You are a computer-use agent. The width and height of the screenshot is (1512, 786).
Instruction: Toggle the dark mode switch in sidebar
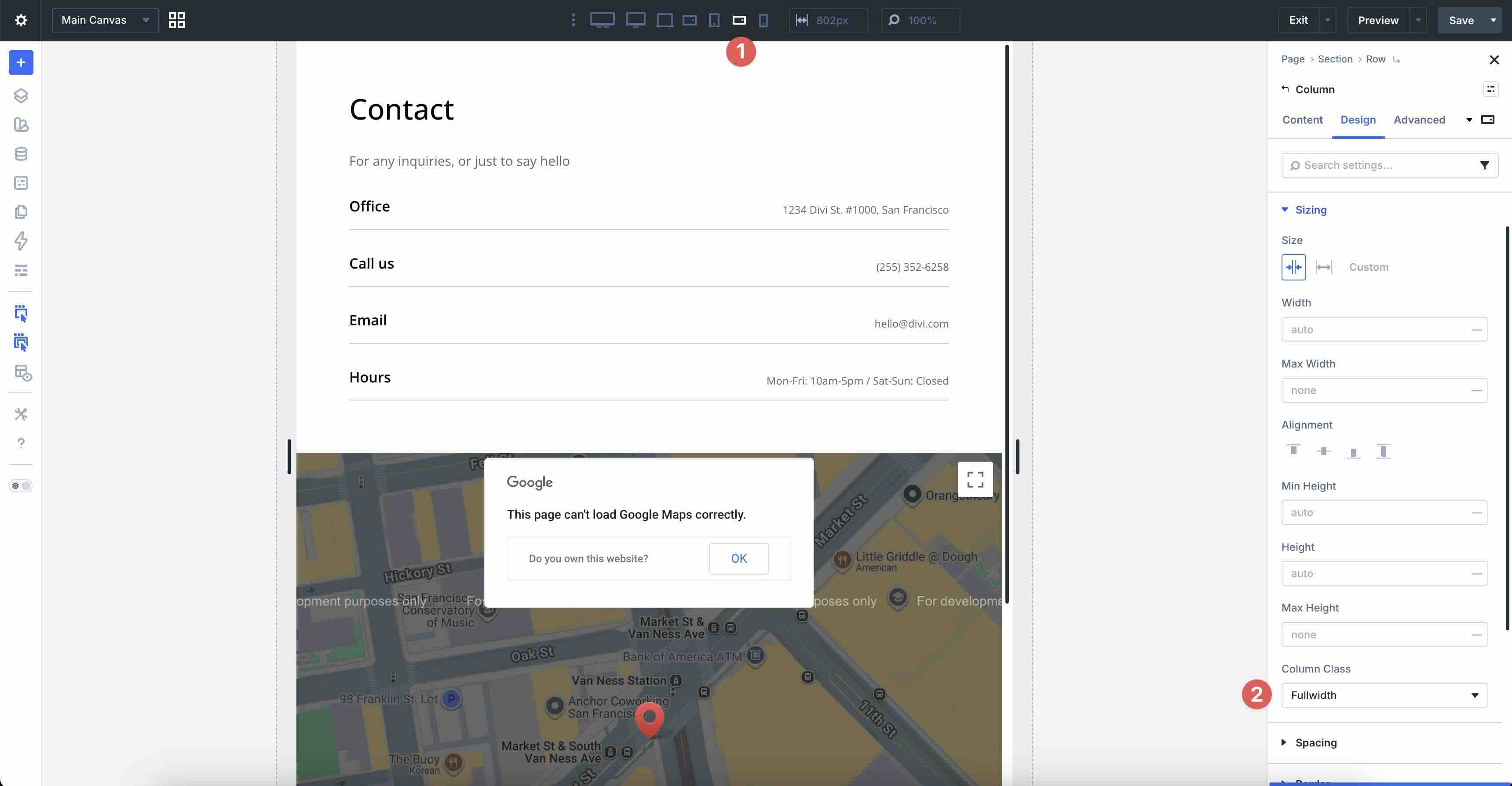tap(21, 486)
